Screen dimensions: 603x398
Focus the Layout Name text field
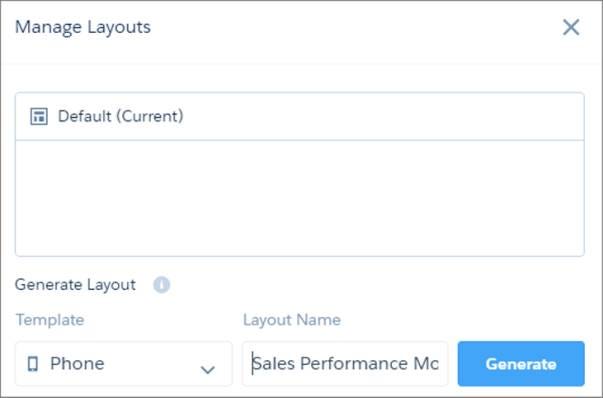345,363
